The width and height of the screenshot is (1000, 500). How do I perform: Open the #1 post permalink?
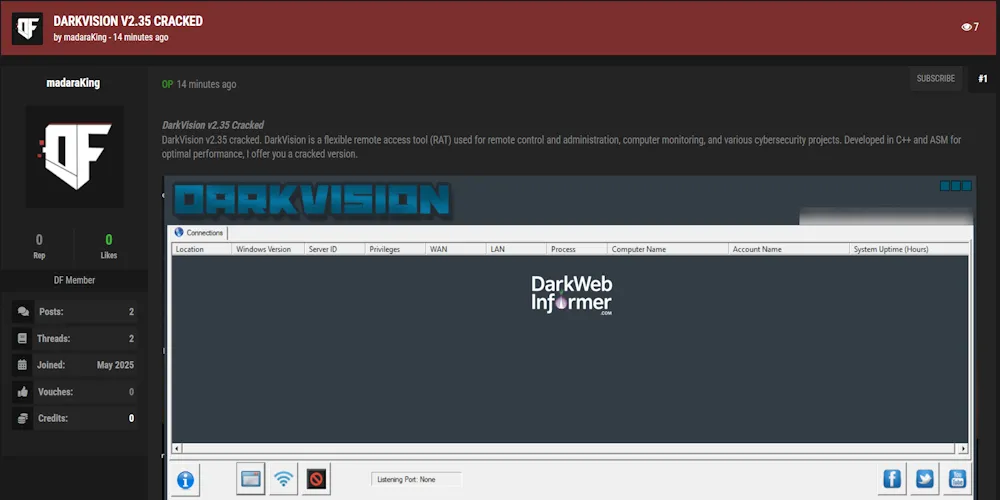coord(983,78)
